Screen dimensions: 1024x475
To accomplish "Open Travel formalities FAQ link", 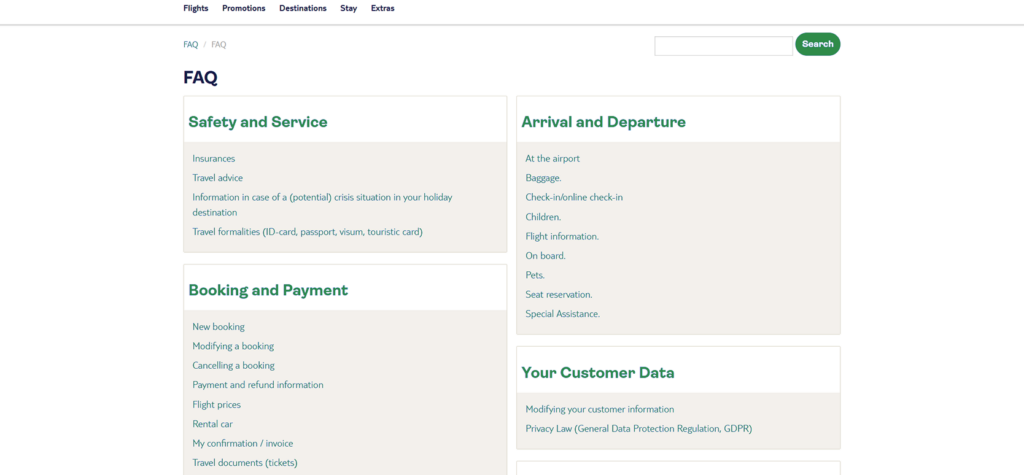I will (307, 232).
